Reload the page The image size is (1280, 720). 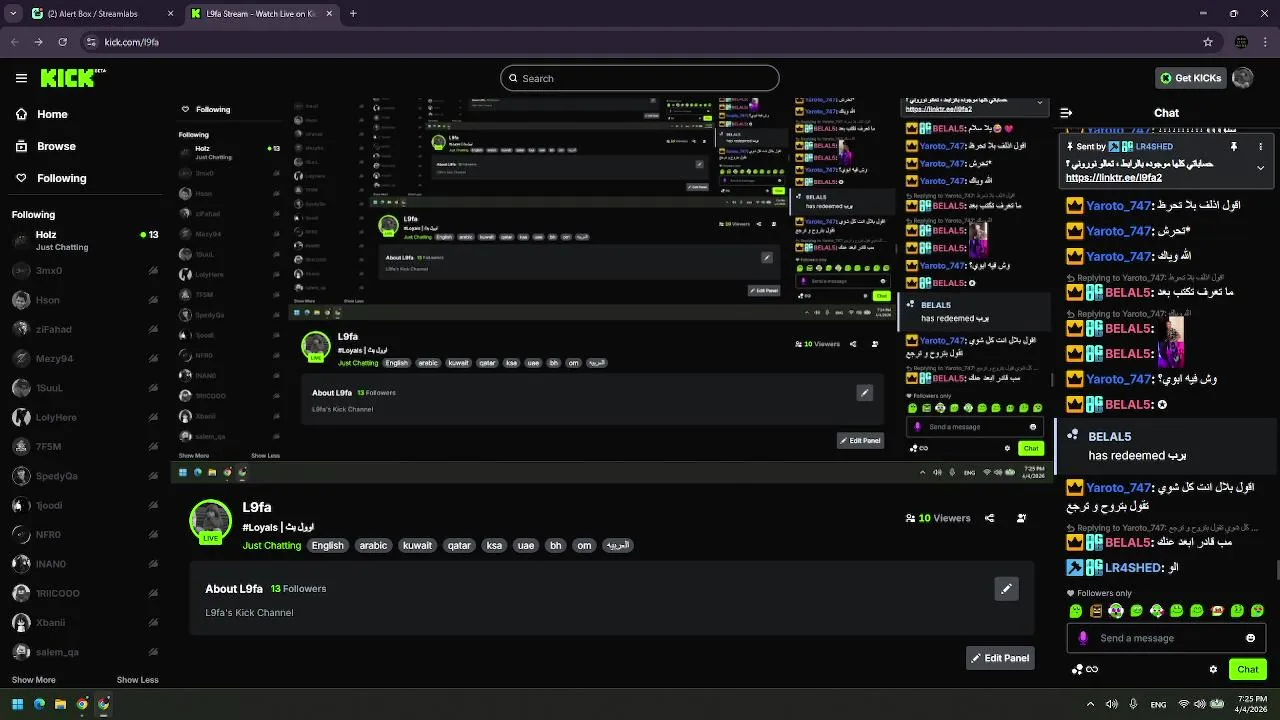point(63,42)
